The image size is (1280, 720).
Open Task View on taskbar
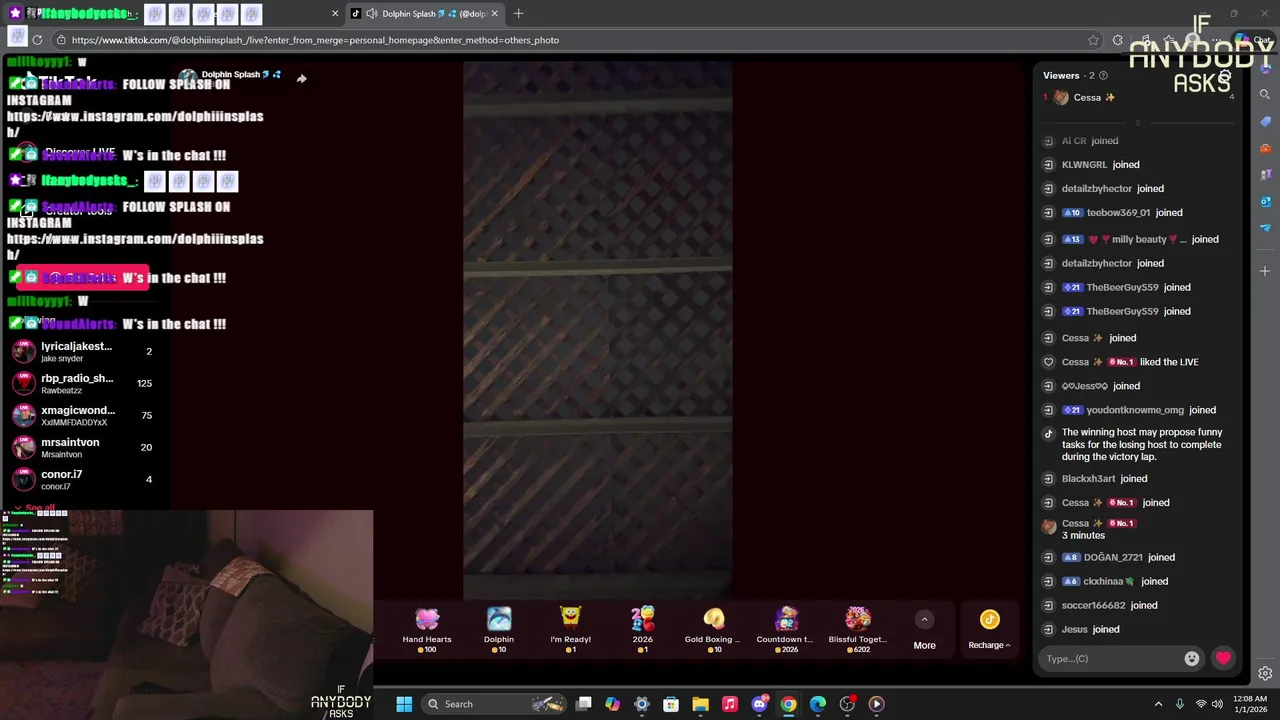[584, 704]
